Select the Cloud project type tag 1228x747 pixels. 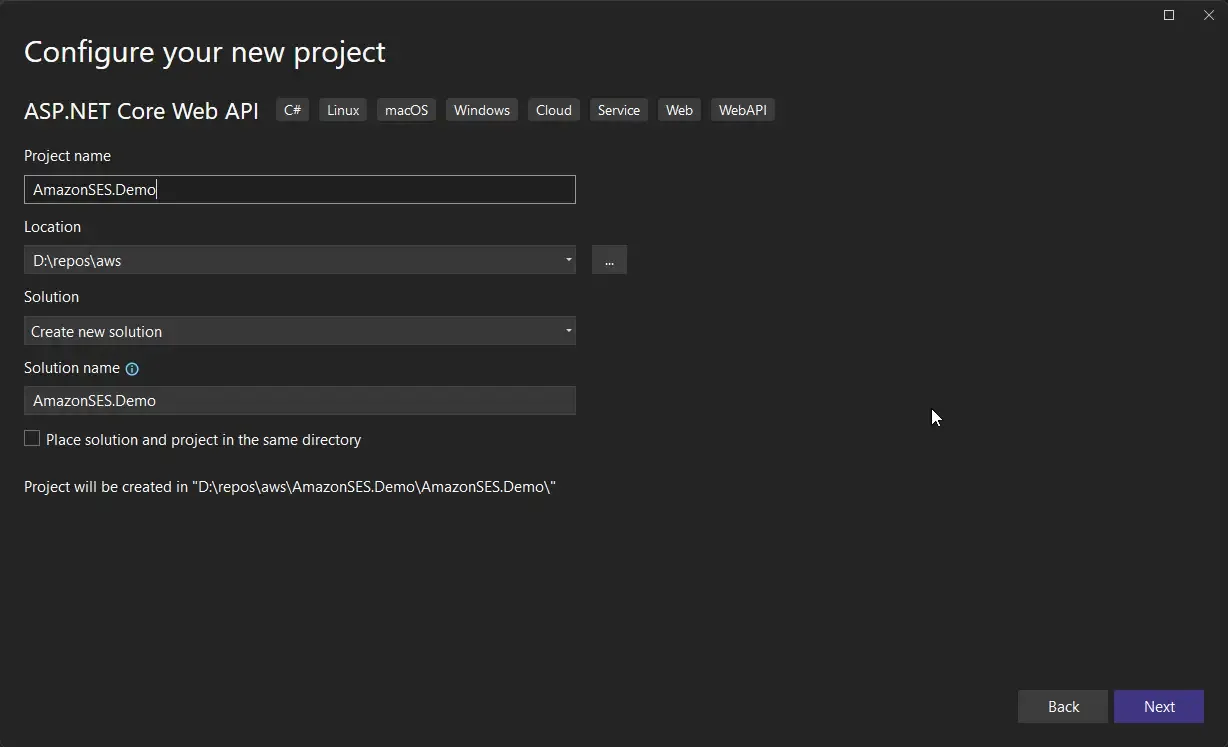click(x=553, y=110)
